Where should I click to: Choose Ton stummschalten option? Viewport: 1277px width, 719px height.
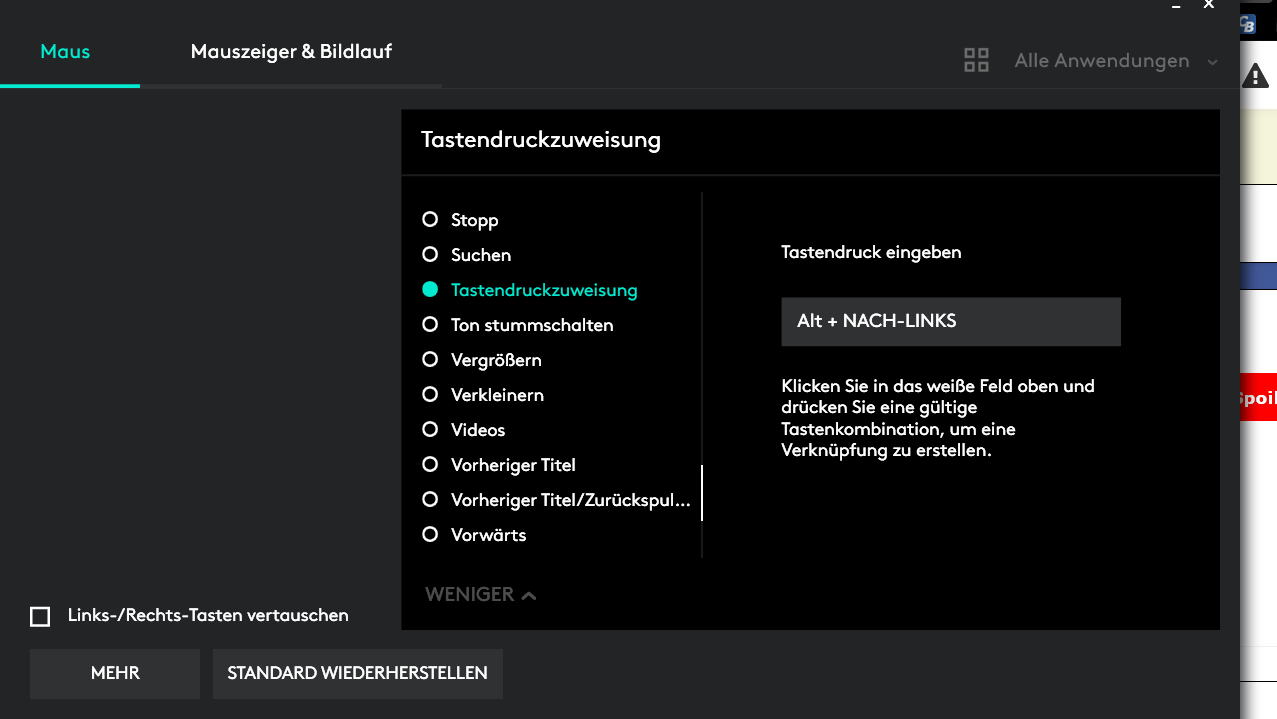pos(431,325)
